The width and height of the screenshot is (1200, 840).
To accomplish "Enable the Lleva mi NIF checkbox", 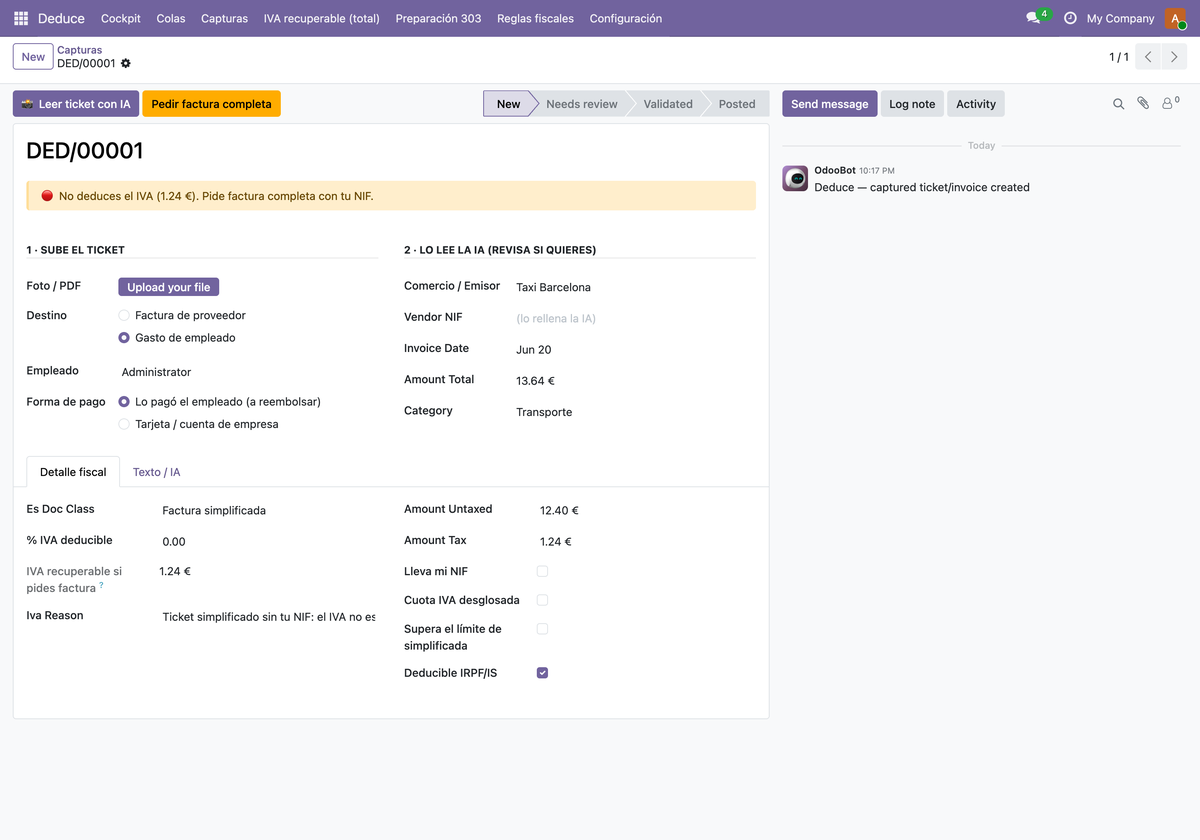I will point(542,571).
